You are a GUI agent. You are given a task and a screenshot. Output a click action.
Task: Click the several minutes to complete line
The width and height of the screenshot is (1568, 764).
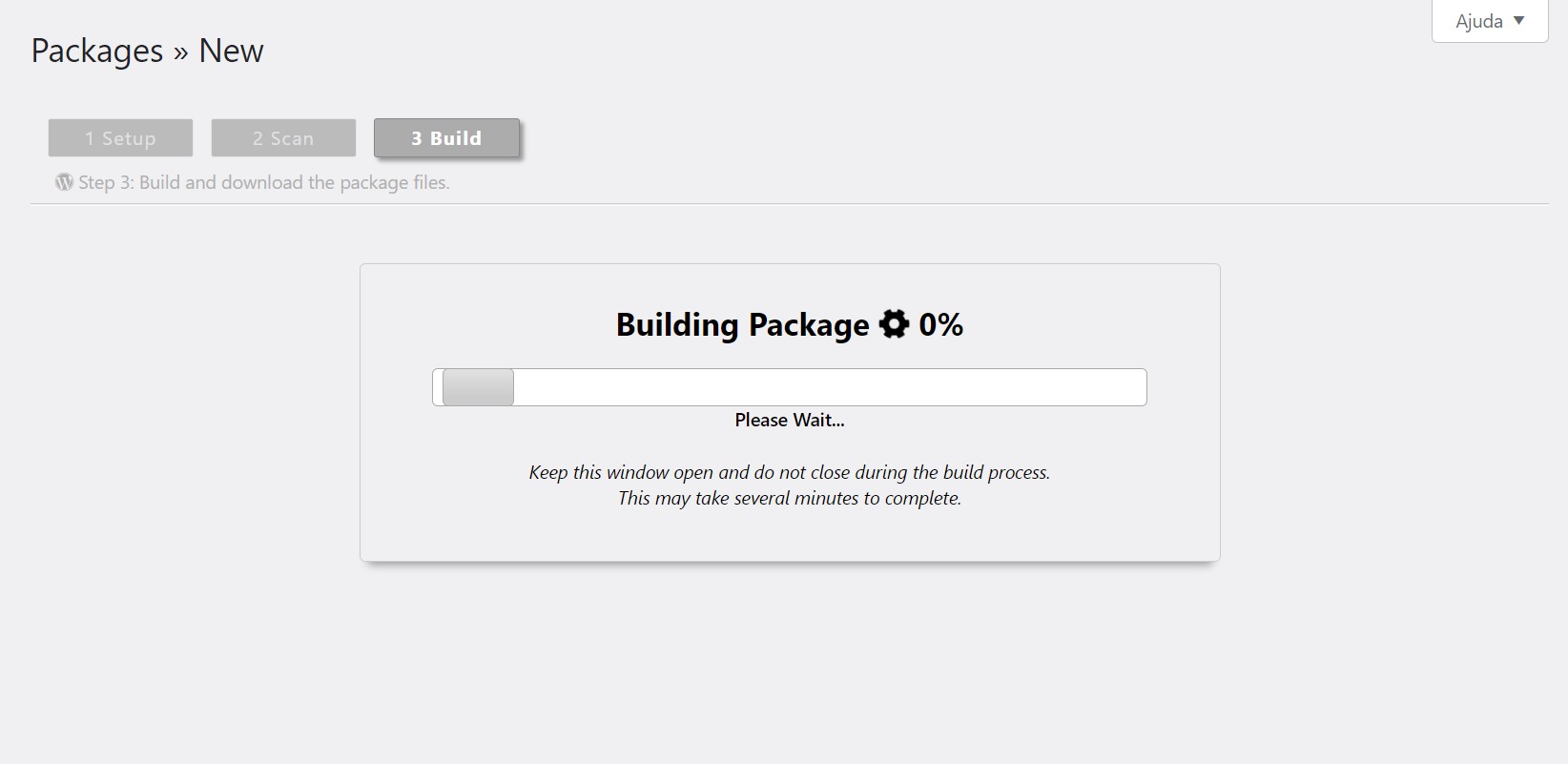(789, 498)
